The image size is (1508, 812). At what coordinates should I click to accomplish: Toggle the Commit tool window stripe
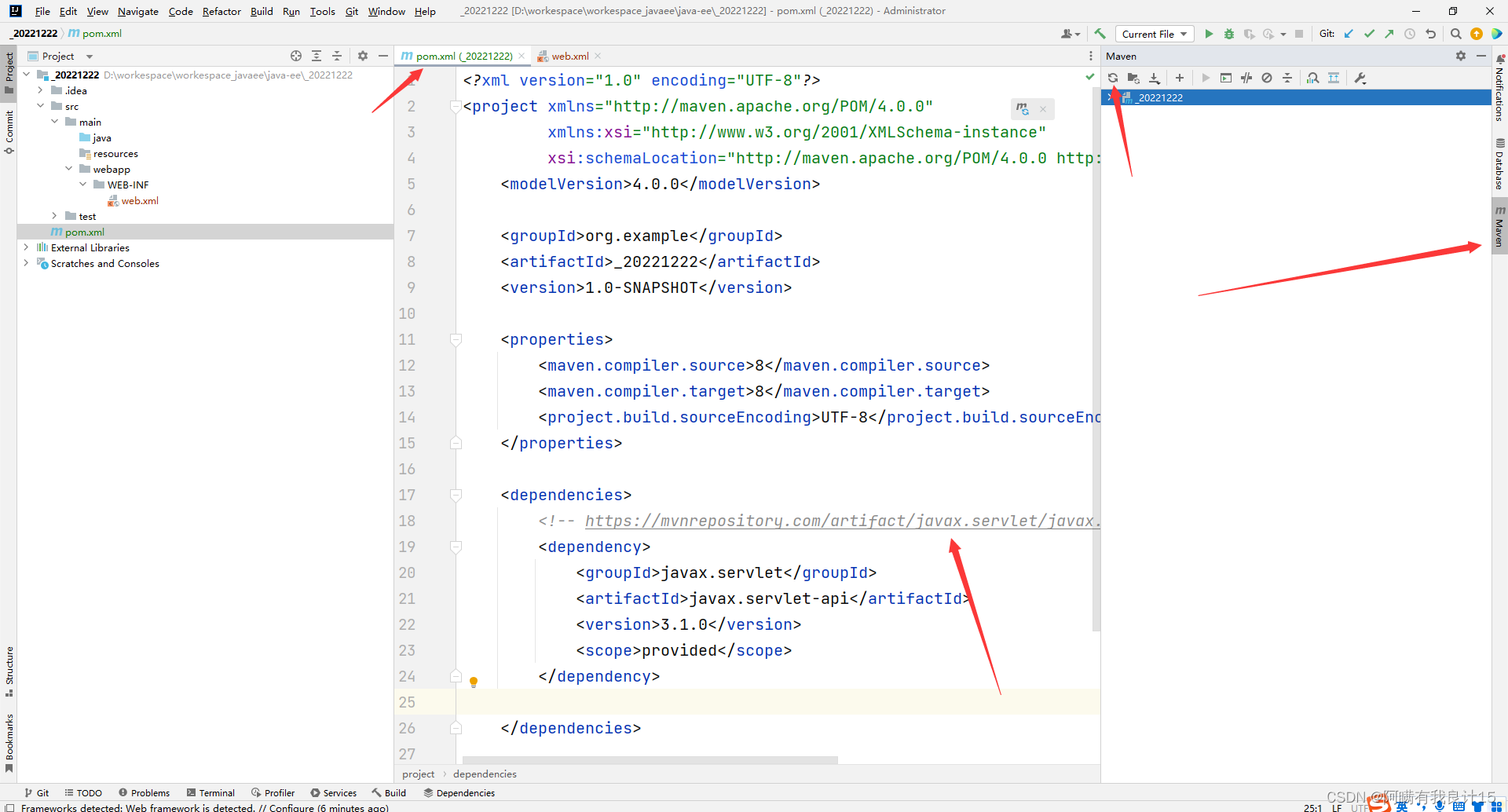click(x=9, y=132)
